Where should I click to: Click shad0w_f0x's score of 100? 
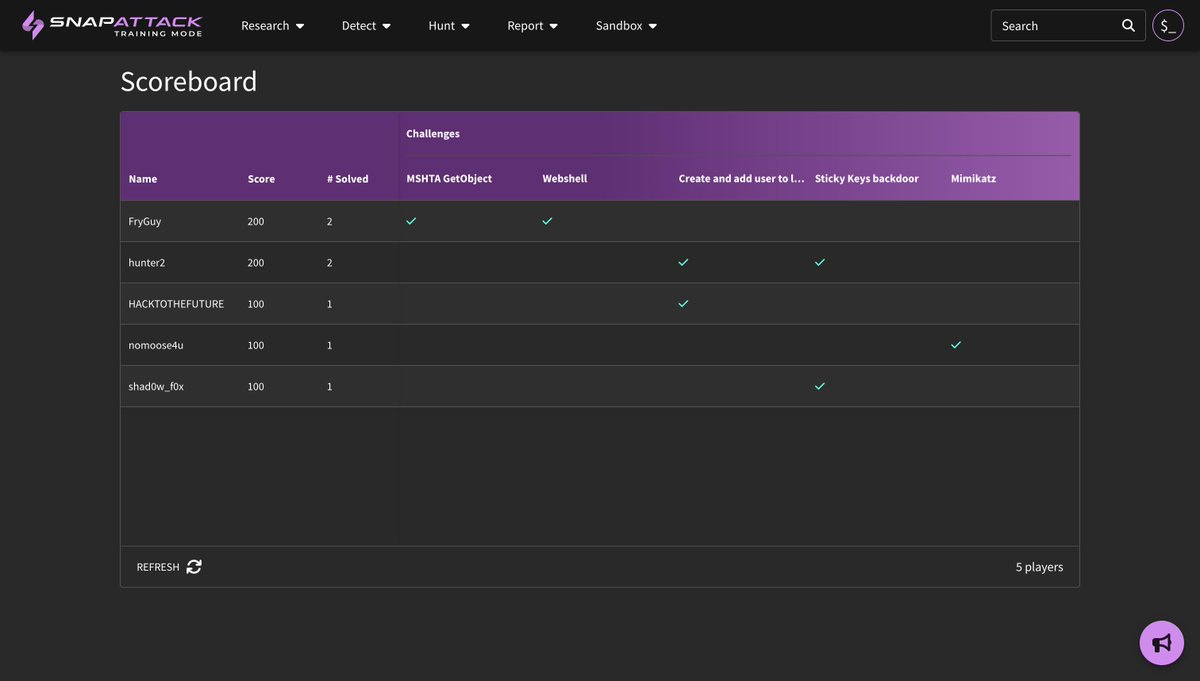[x=256, y=386]
